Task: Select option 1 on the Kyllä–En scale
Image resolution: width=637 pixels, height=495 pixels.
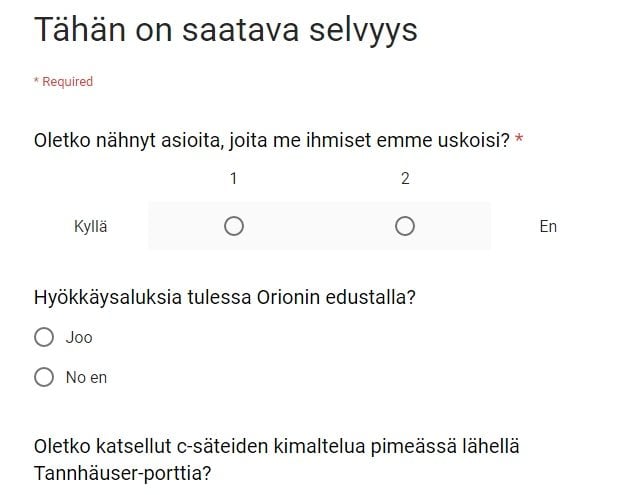Action: [234, 226]
